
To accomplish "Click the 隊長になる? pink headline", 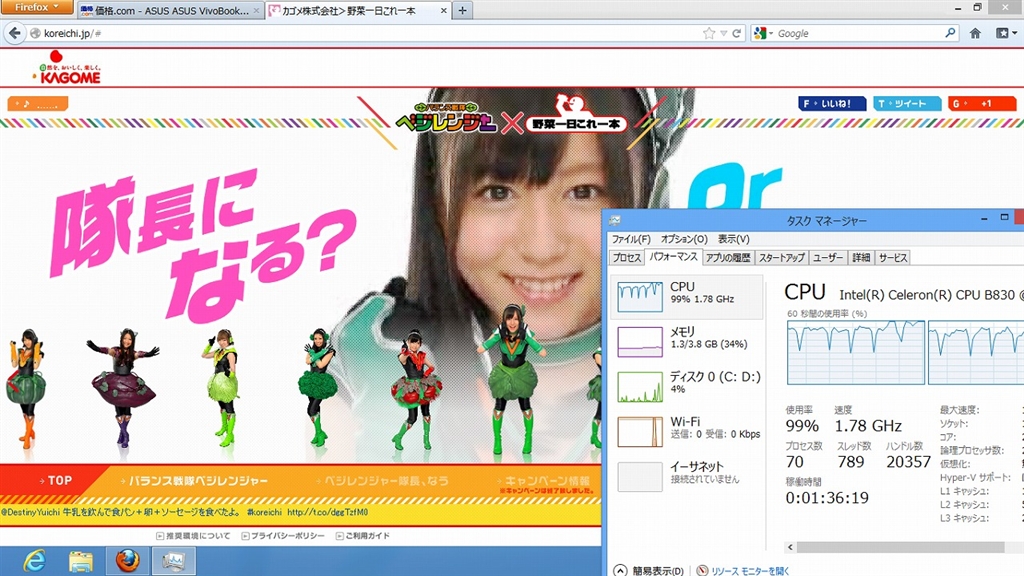I will (x=202, y=245).
